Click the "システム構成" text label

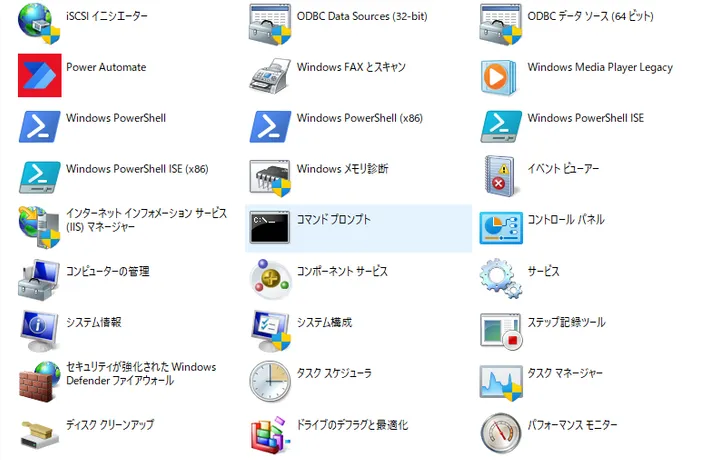[324, 322]
